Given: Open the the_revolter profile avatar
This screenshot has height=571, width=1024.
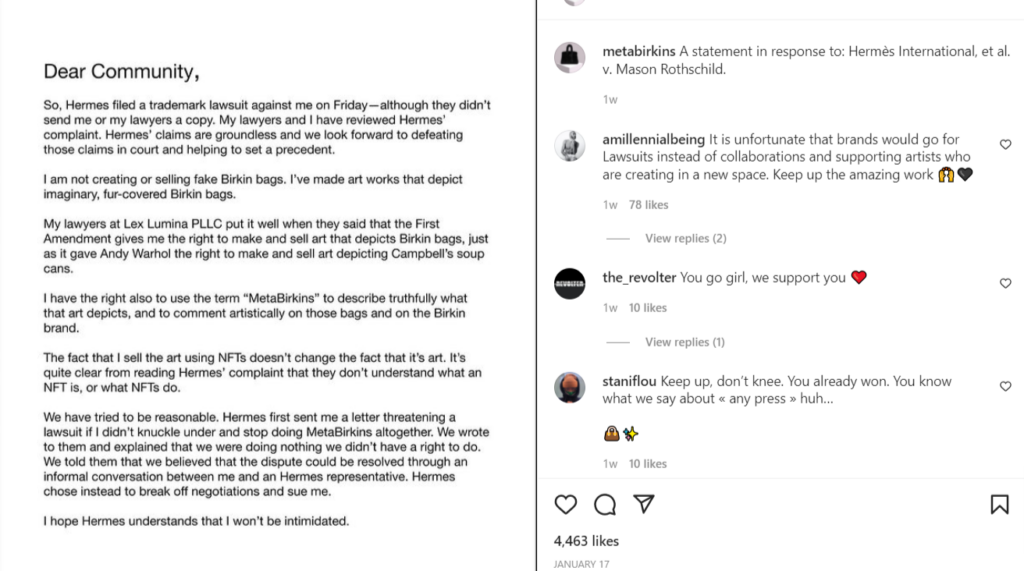Looking at the screenshot, I should 569,284.
